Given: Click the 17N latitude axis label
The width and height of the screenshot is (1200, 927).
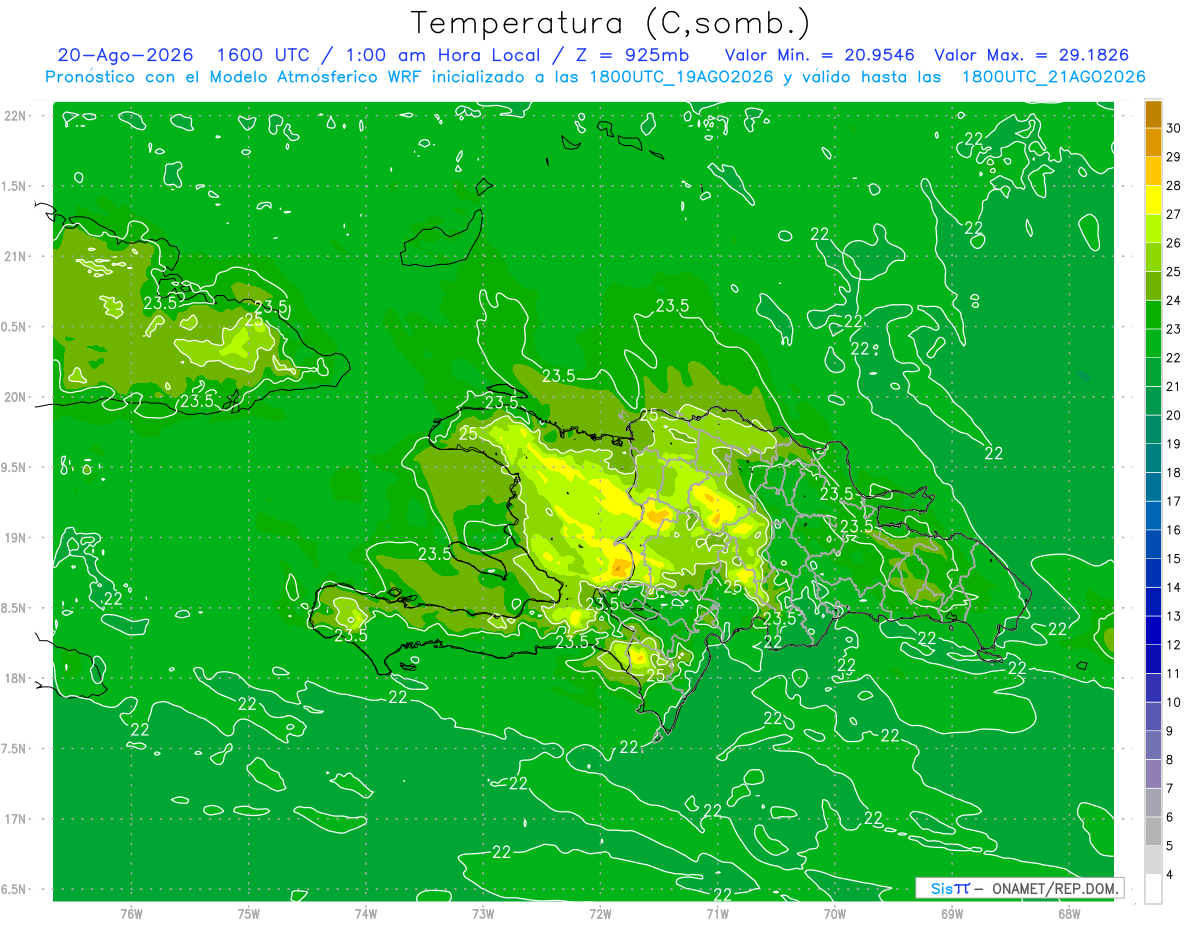Looking at the screenshot, I should [17, 819].
